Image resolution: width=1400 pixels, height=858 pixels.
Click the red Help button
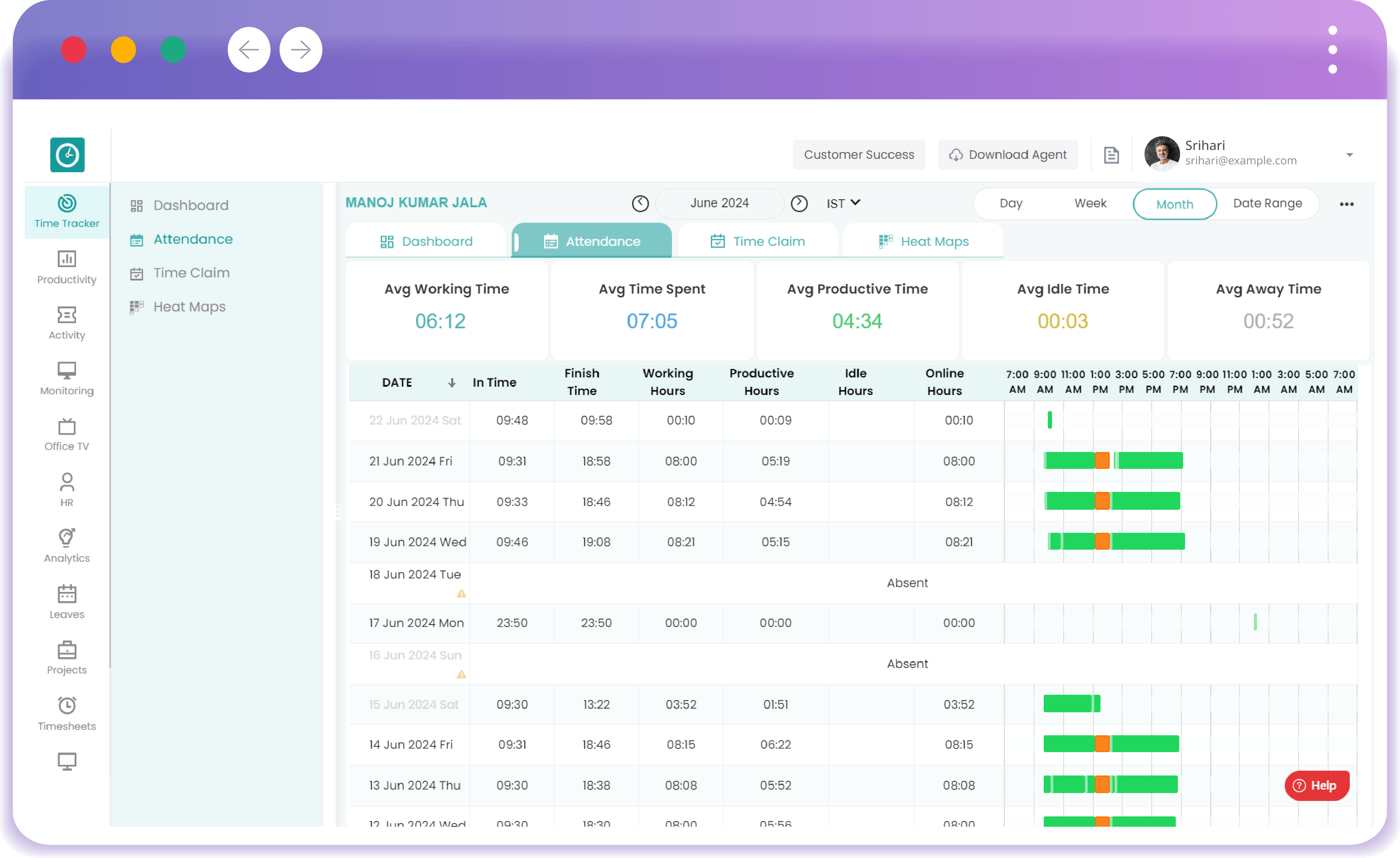tap(1316, 785)
